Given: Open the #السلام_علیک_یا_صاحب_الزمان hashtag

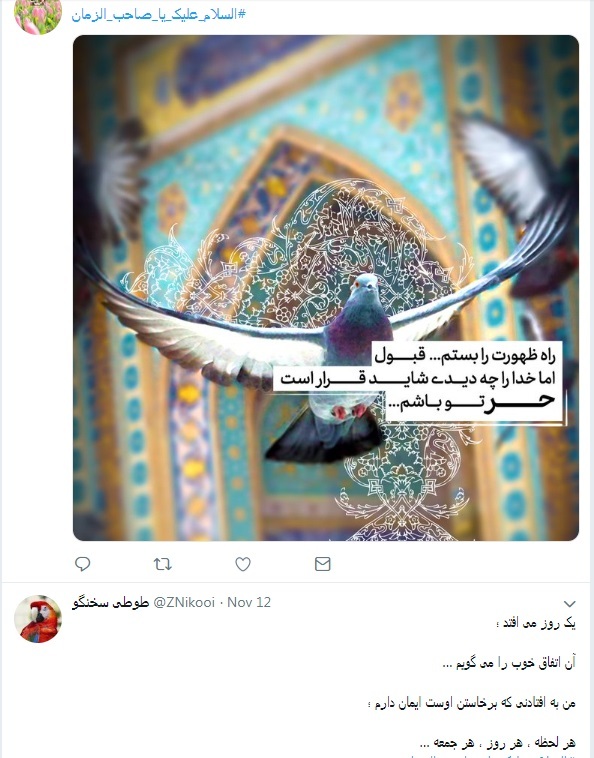Looking at the screenshot, I should pyautogui.click(x=159, y=15).
